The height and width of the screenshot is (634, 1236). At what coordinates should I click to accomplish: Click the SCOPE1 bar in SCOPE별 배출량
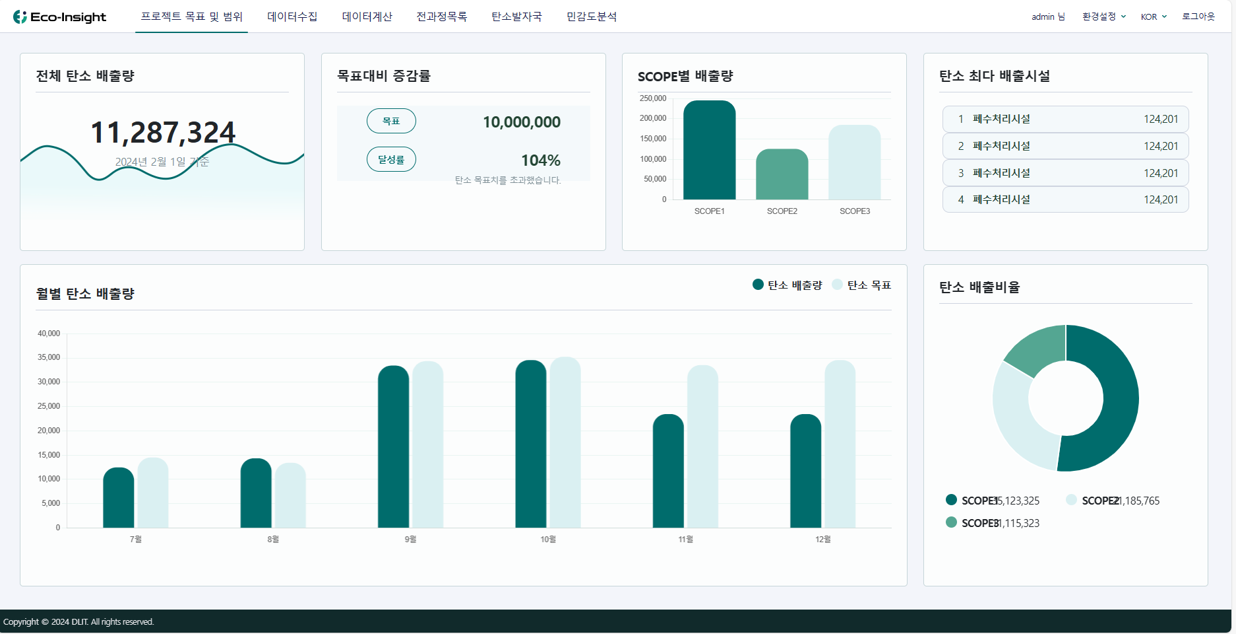click(x=709, y=150)
